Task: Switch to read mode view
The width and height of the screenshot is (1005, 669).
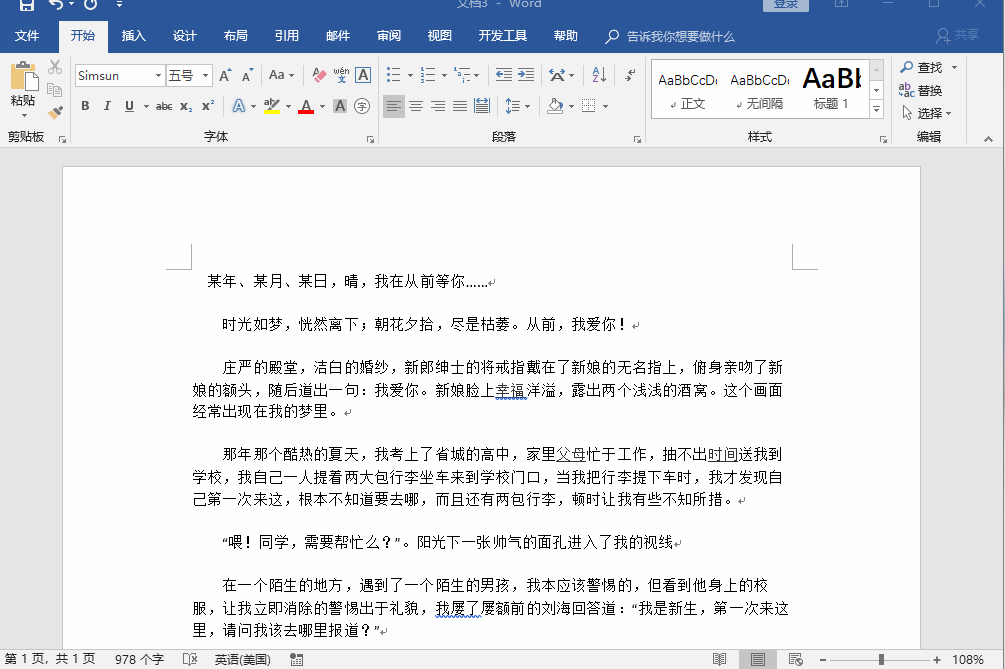Action: tap(720, 659)
